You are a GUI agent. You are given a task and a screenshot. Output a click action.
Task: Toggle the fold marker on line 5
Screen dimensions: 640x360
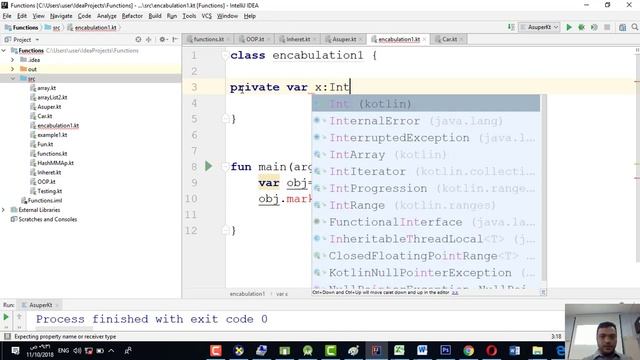coord(225,119)
